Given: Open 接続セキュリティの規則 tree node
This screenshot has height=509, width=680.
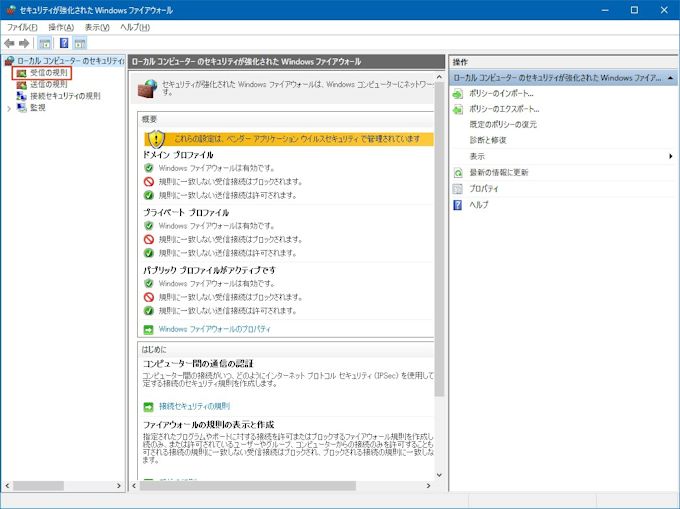Looking at the screenshot, I should pyautogui.click(x=65, y=96).
